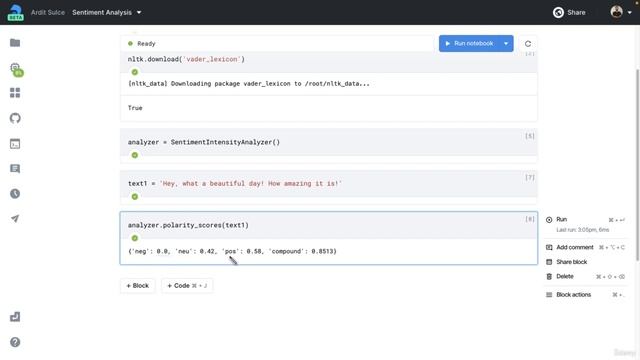
Task: Expand Run notebook dropdown arrow
Action: coord(506,43)
